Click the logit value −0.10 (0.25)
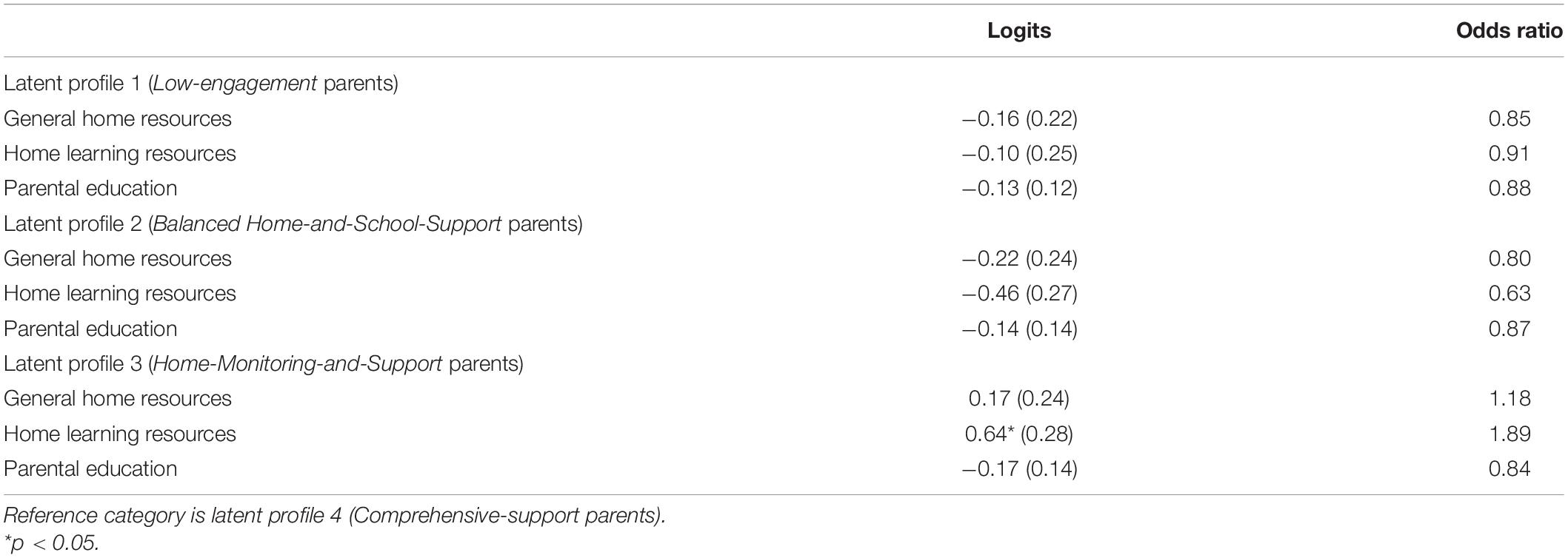 click(1019, 153)
